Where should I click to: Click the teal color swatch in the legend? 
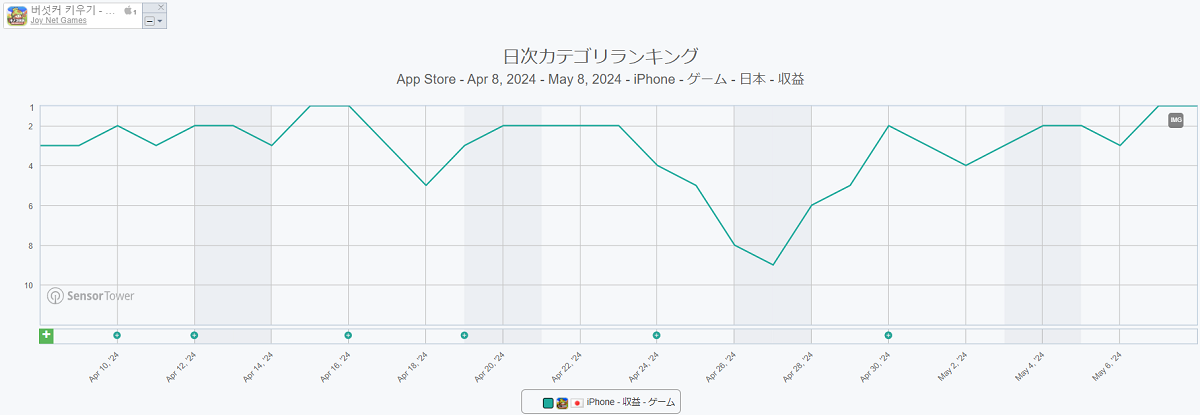point(548,403)
